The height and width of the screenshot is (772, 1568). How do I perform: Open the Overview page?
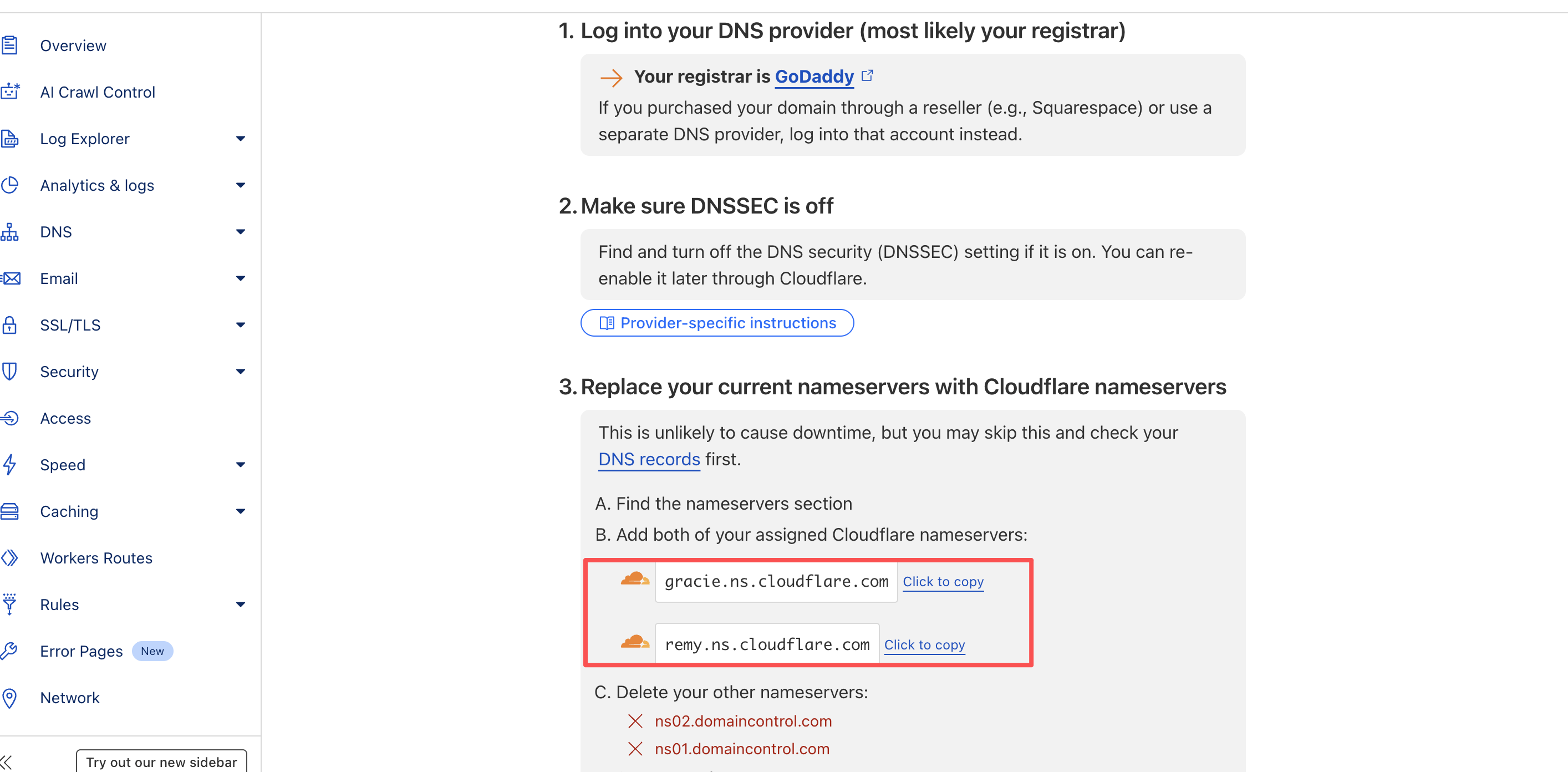73,45
